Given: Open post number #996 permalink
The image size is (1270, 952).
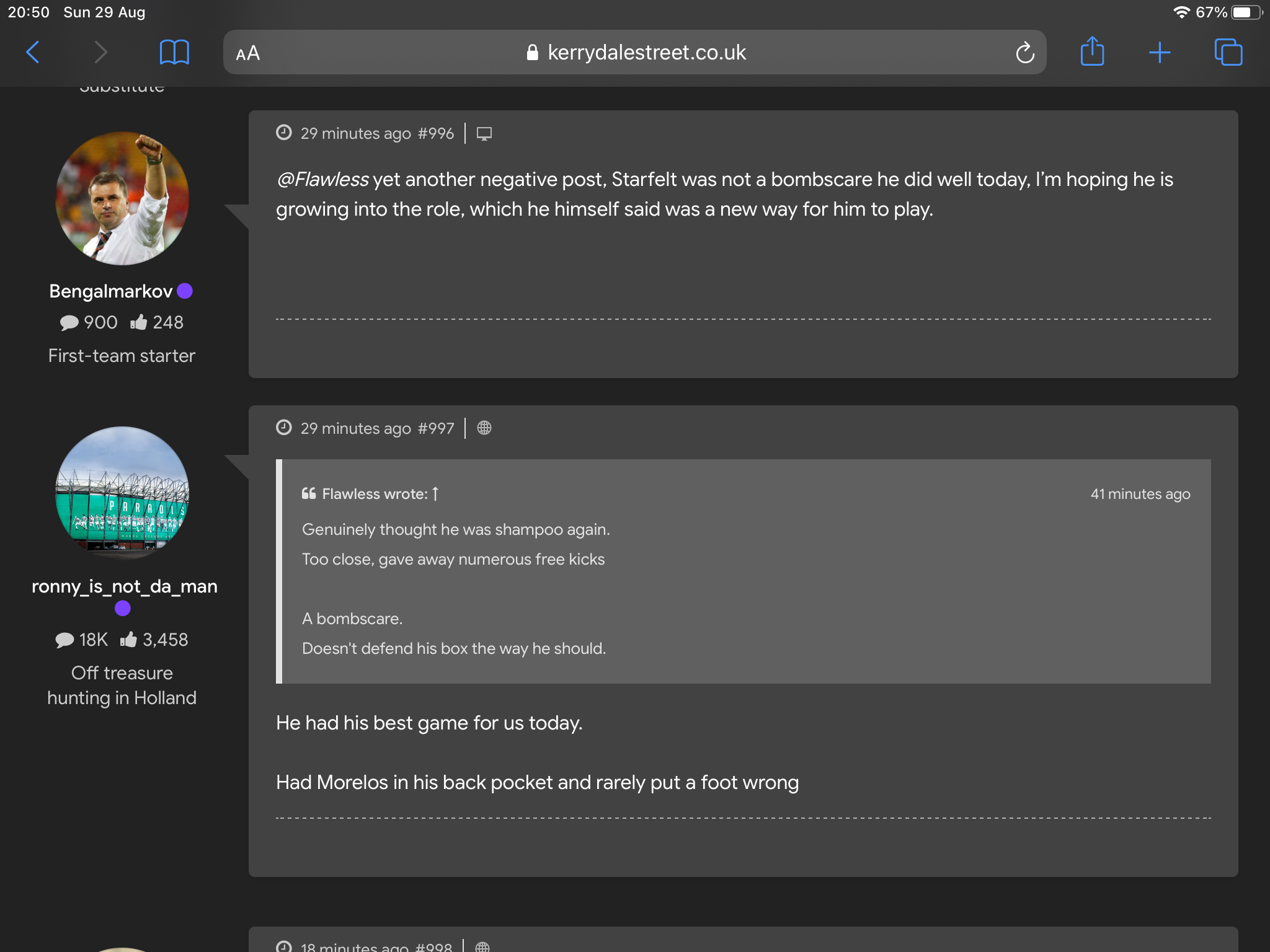Looking at the screenshot, I should click(x=435, y=133).
